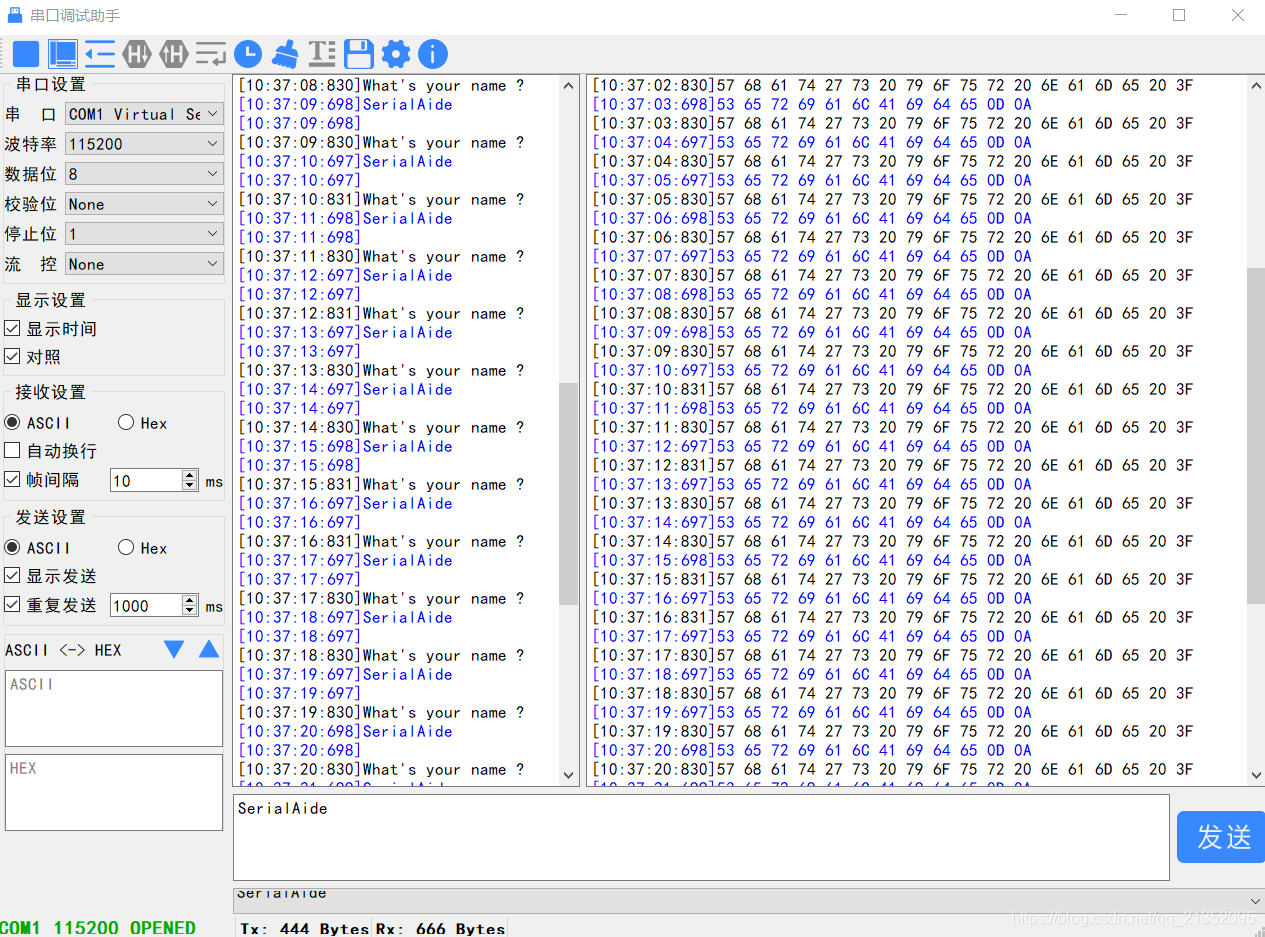The width and height of the screenshot is (1265, 937).
Task: Click the ASCII log pane scrollbar thumb
Action: pyautogui.click(x=568, y=494)
